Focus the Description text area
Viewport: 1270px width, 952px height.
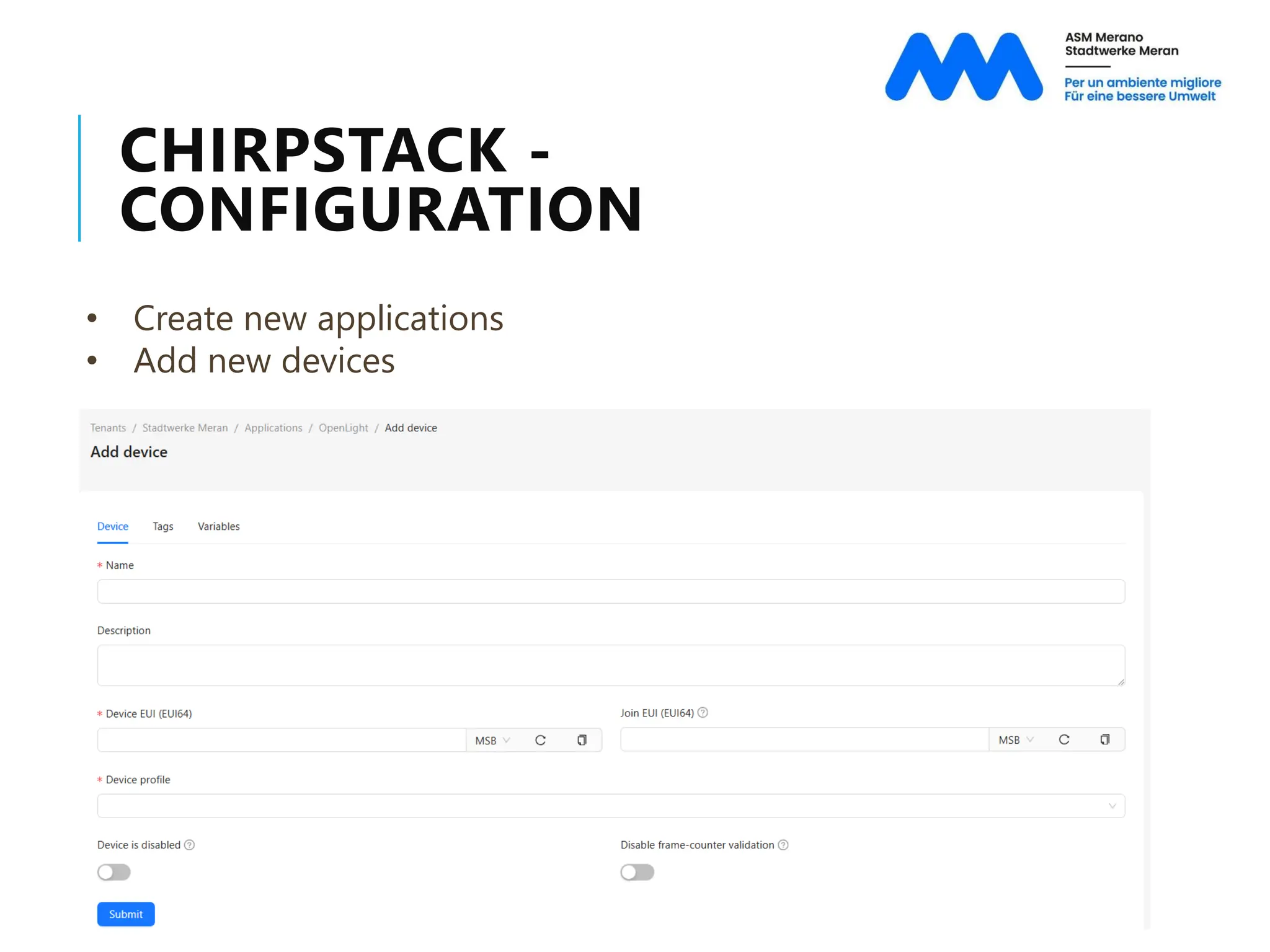coord(611,665)
